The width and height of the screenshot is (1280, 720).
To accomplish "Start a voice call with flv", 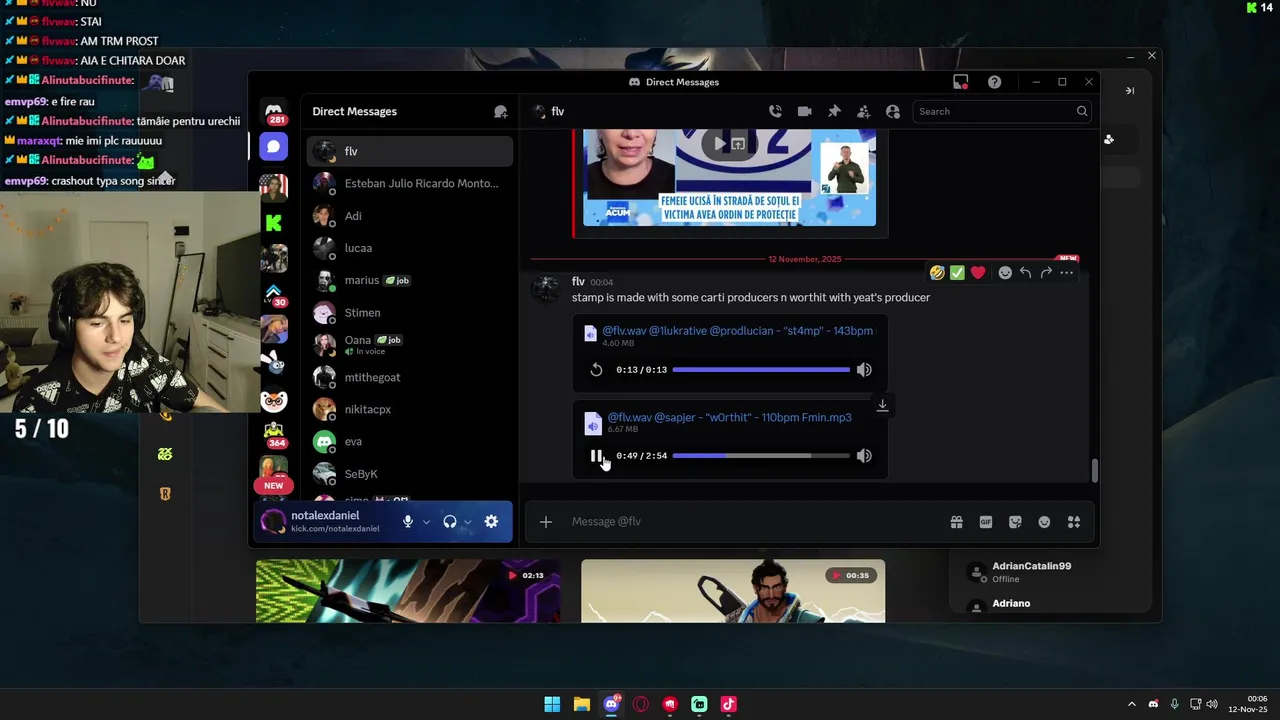I will click(775, 112).
